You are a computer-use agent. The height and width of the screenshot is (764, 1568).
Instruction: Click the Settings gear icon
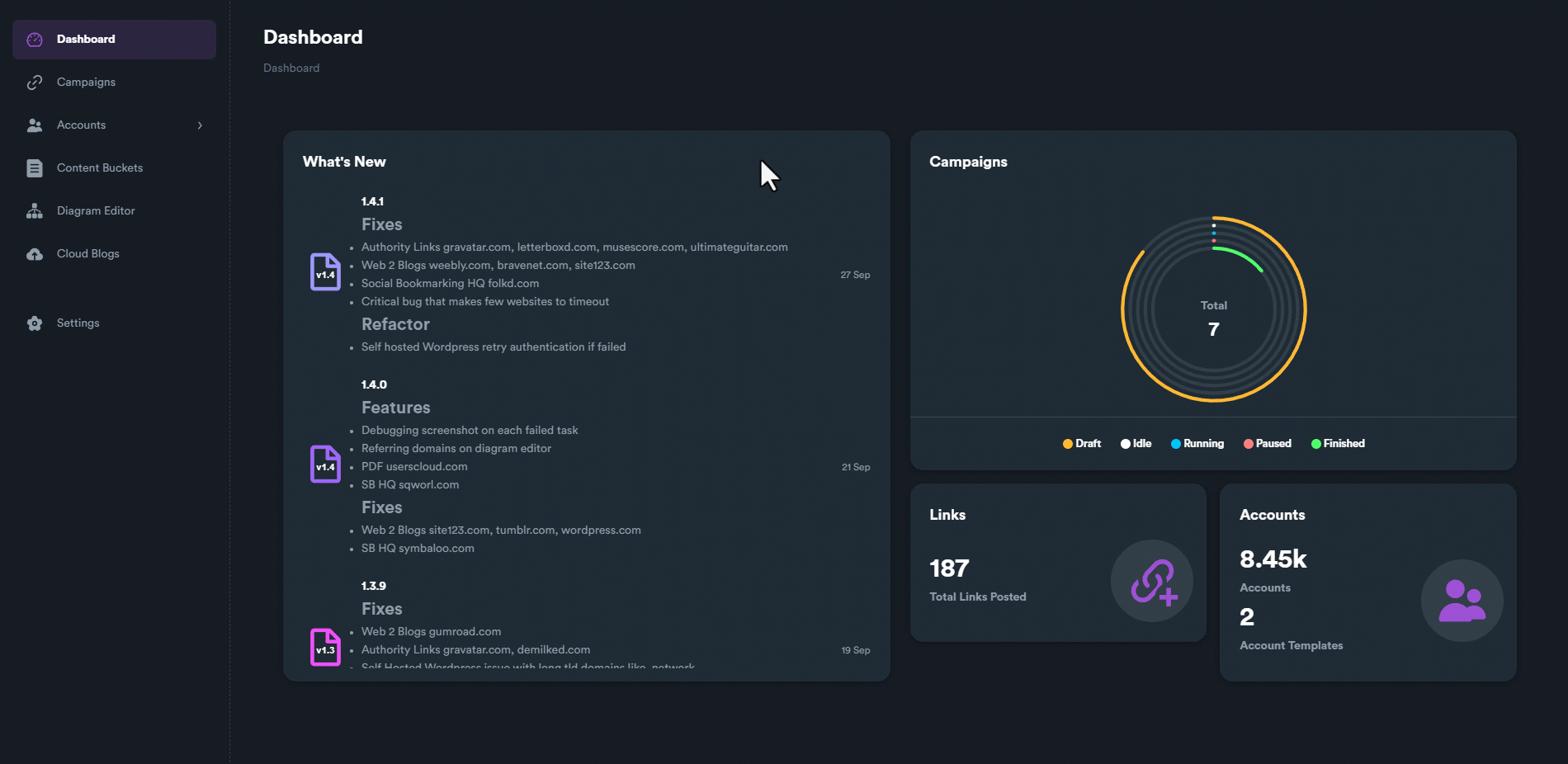pos(35,323)
